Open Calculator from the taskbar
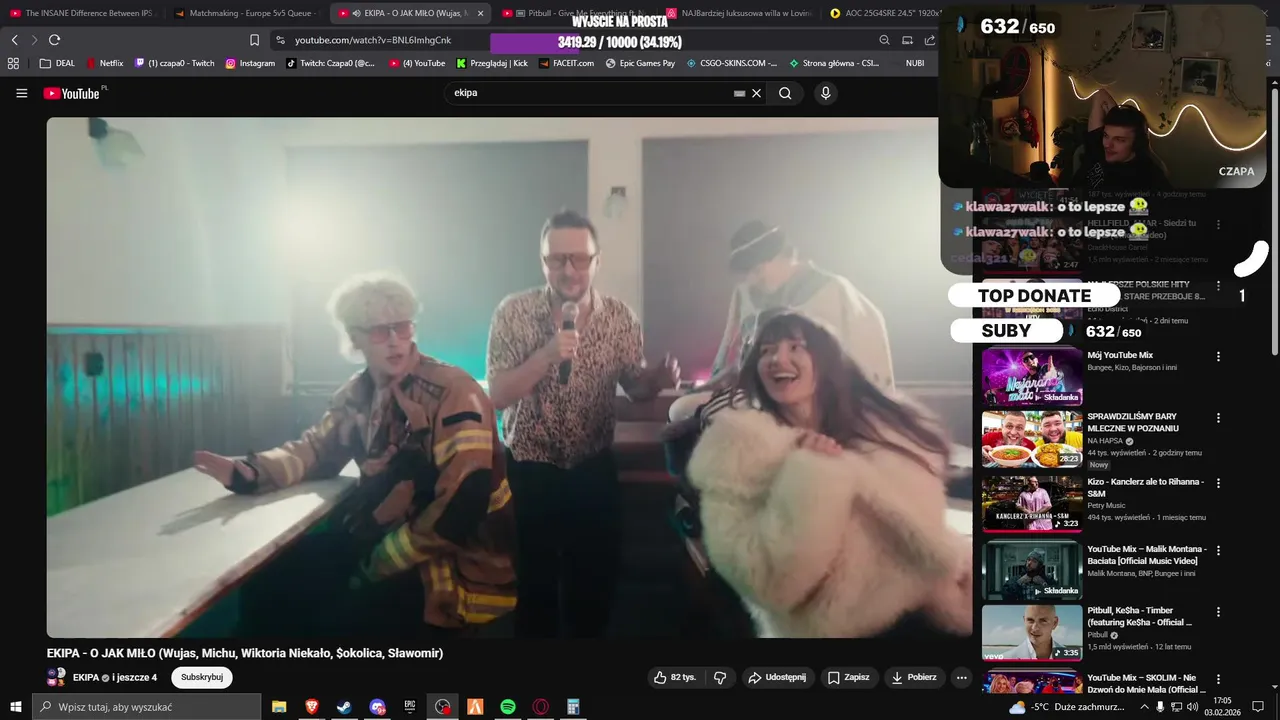This screenshot has height=720, width=1280. (x=574, y=707)
